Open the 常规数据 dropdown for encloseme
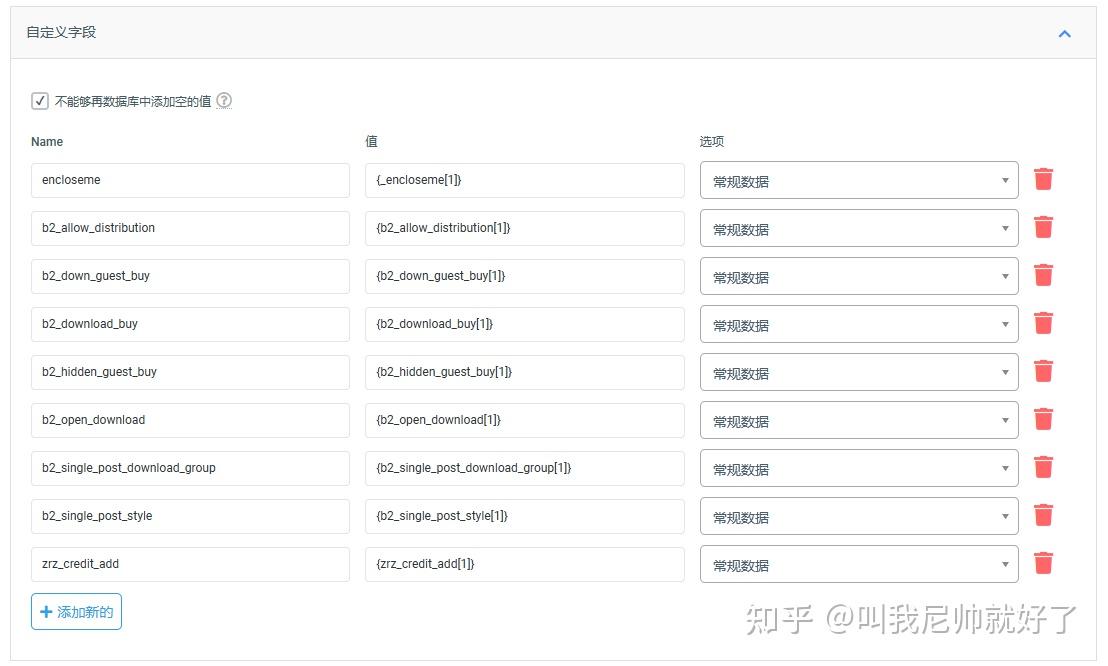 858,180
